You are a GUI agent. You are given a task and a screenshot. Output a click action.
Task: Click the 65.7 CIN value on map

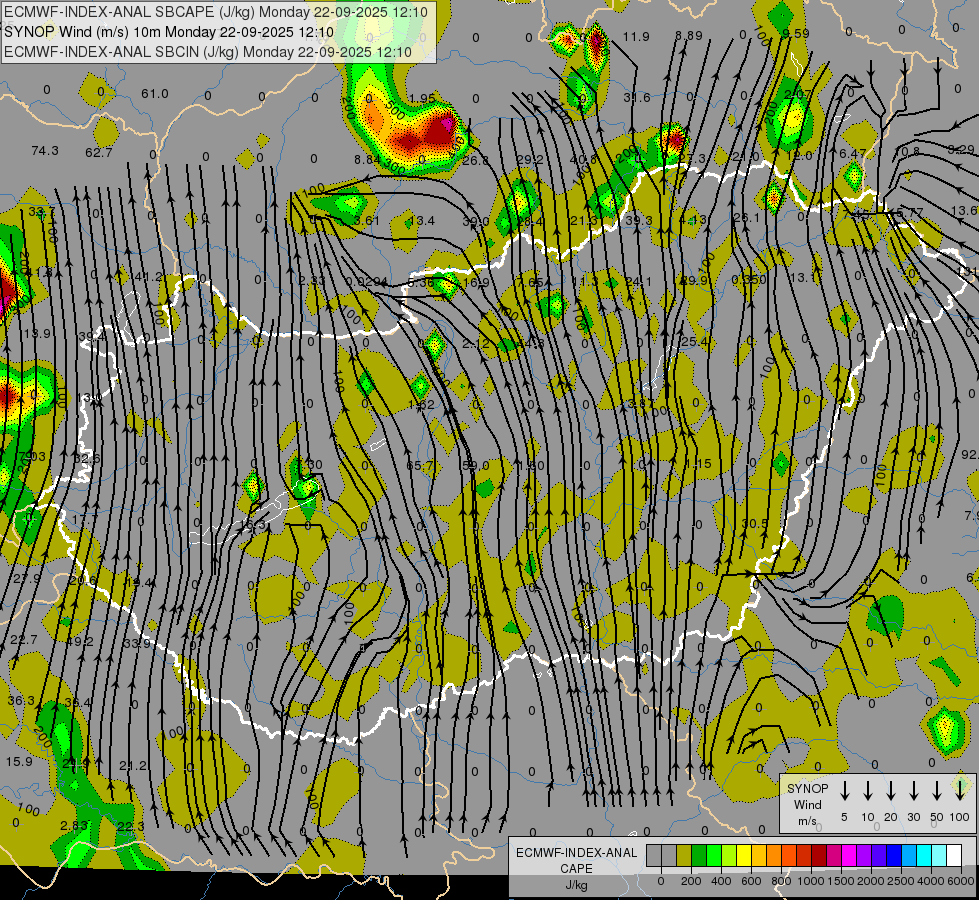pyautogui.click(x=420, y=465)
